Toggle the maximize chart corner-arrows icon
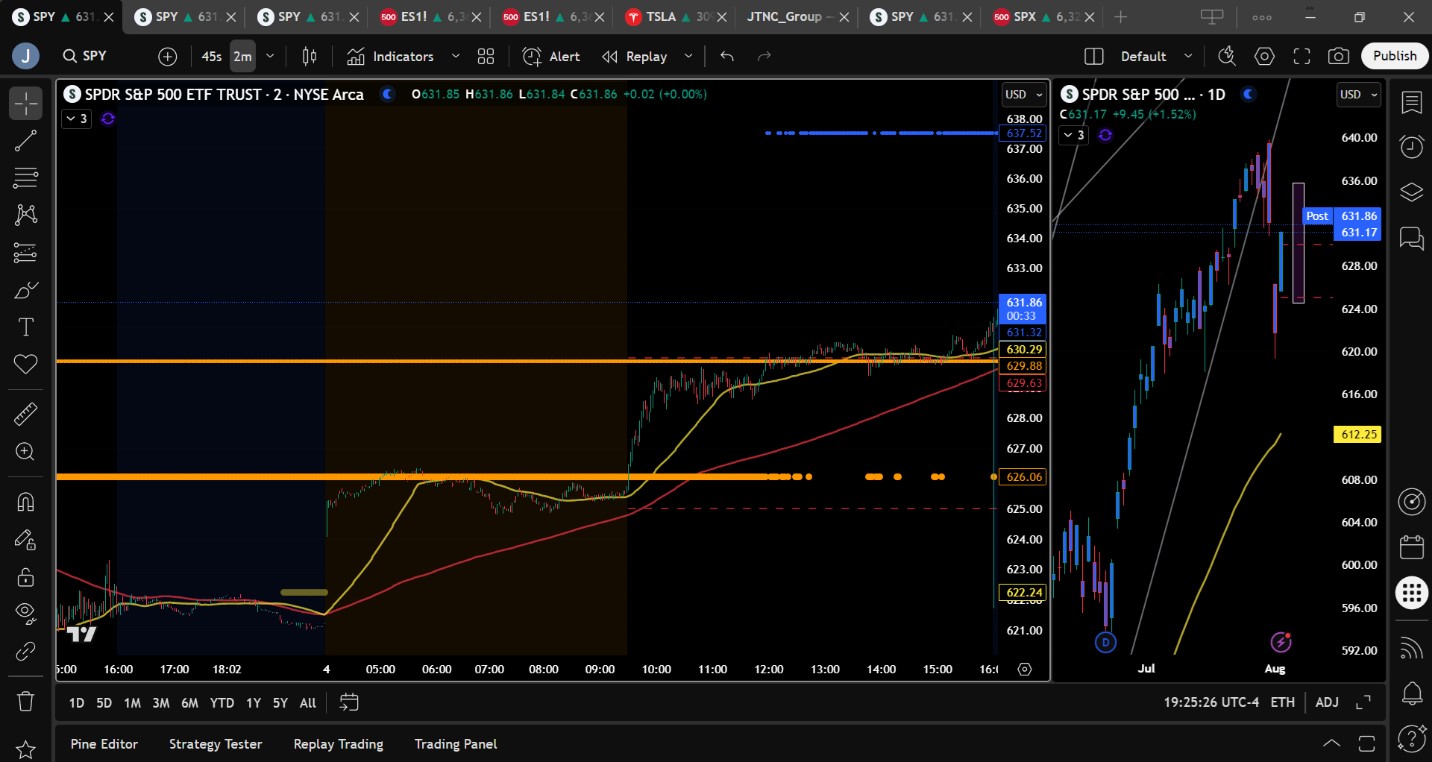This screenshot has height=762, width=1432. coord(1363,703)
